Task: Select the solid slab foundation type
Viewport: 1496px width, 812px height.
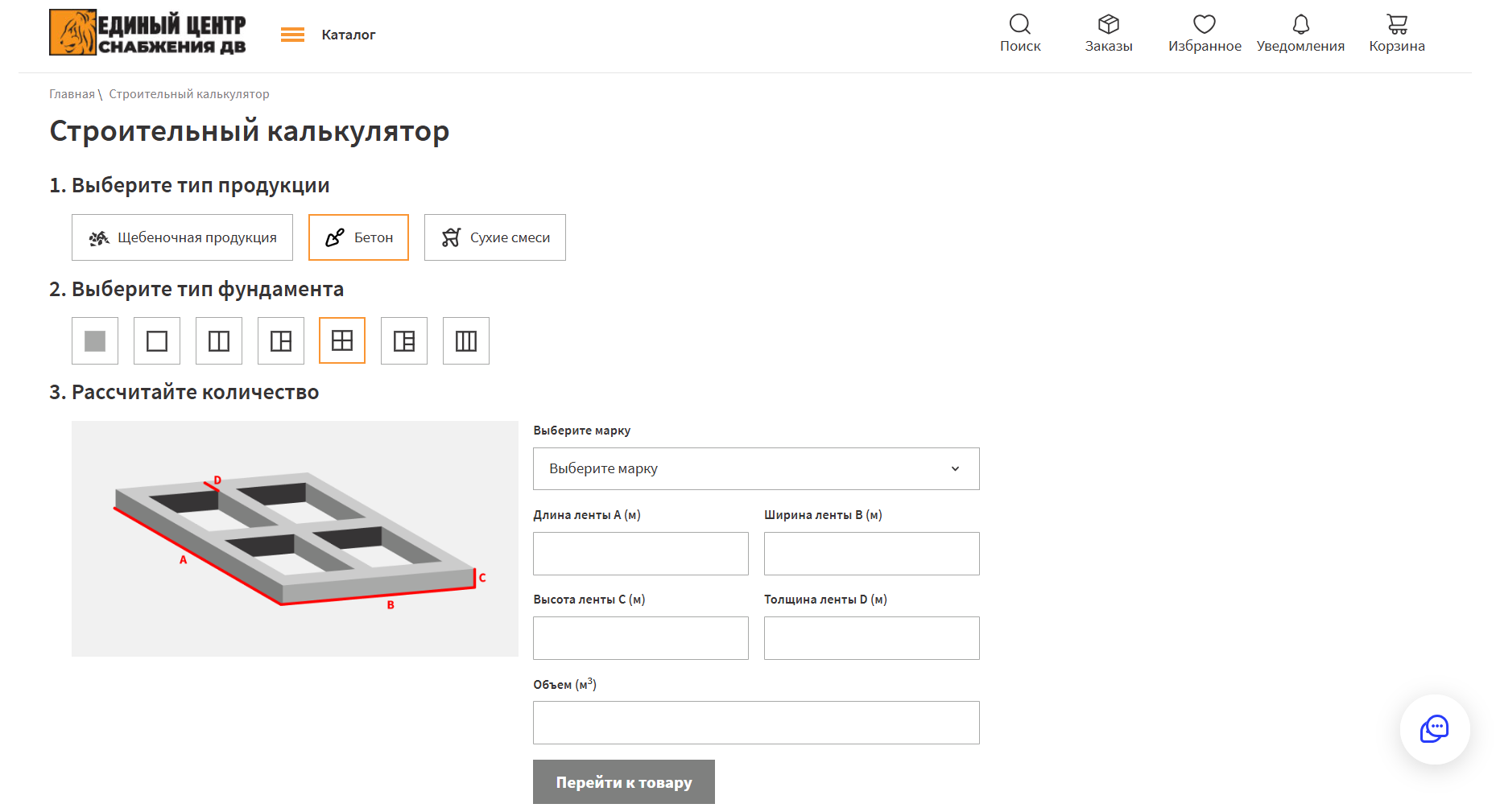Action: (x=95, y=341)
